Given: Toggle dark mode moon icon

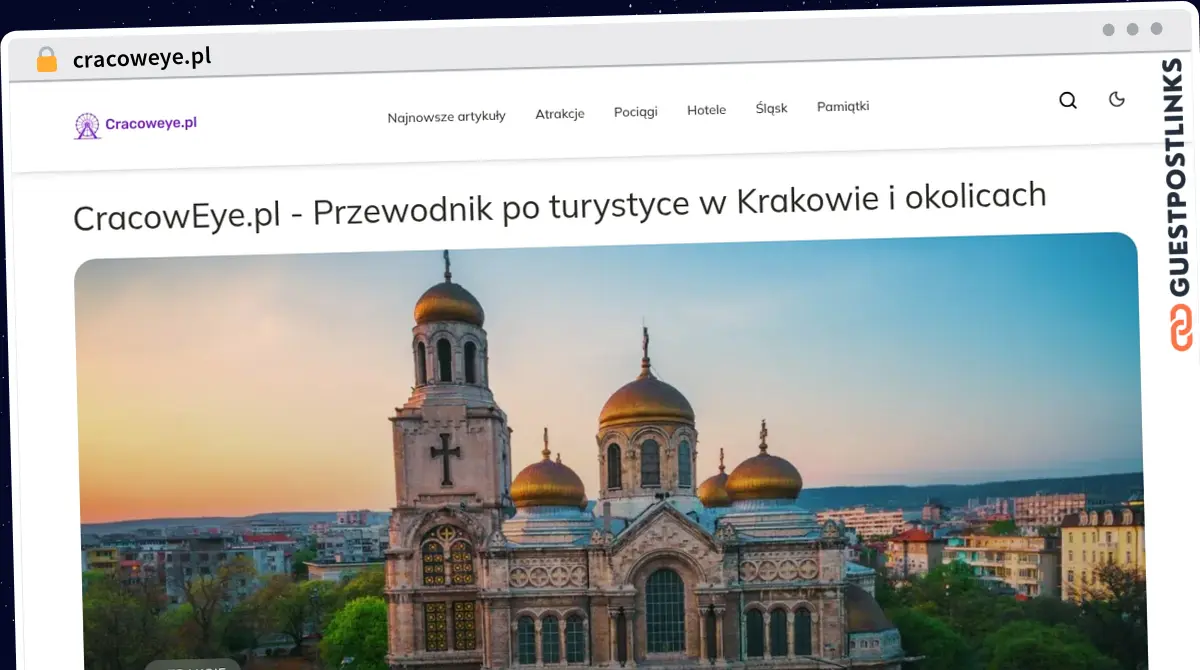Looking at the screenshot, I should click(1117, 98).
